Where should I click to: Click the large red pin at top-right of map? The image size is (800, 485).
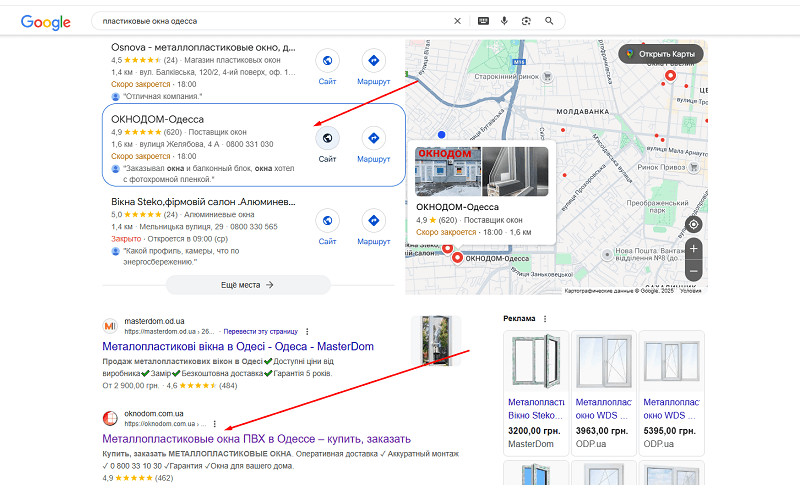tap(670, 76)
